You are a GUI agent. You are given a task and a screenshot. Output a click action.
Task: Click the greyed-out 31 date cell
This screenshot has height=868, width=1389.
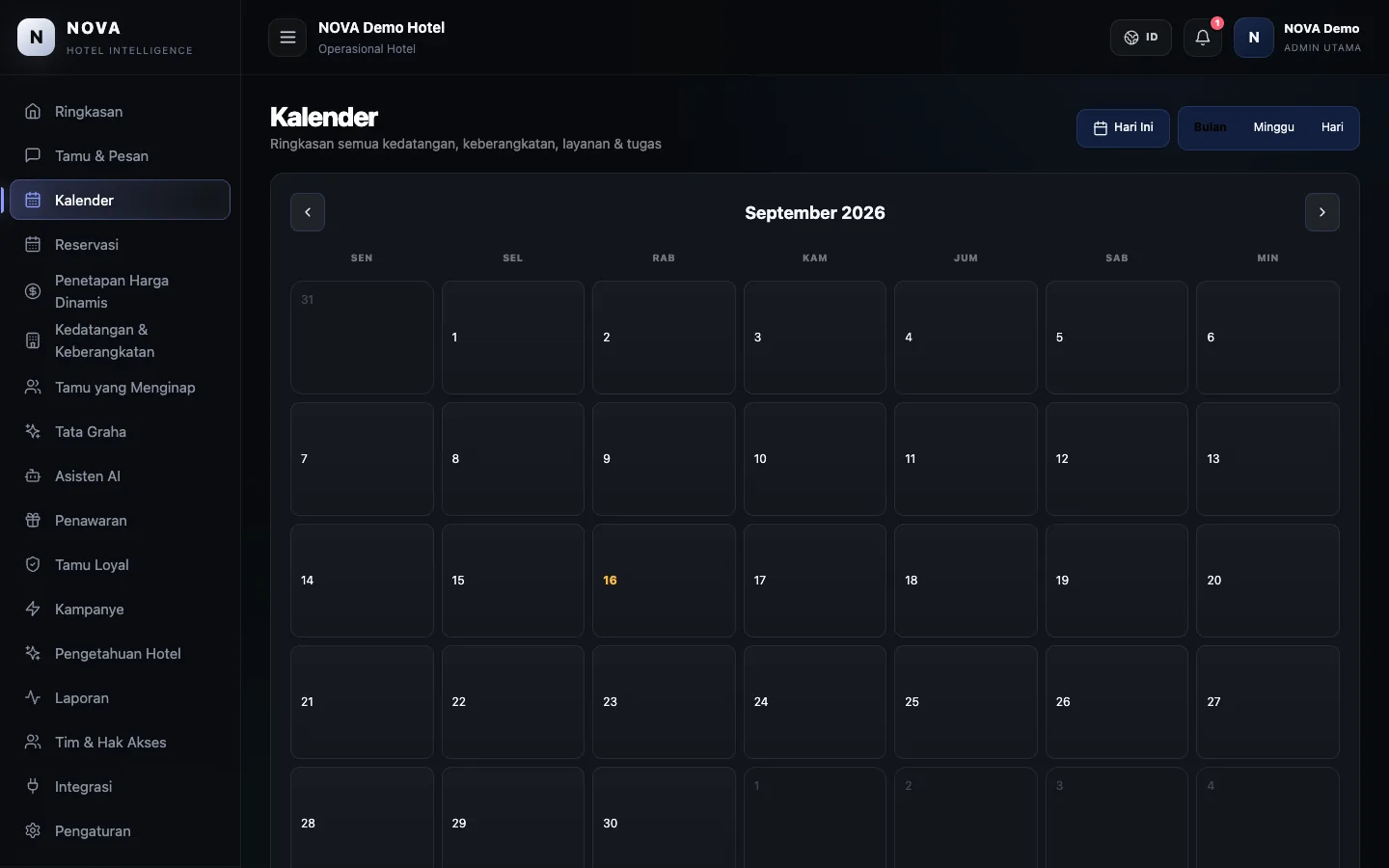[x=362, y=338]
